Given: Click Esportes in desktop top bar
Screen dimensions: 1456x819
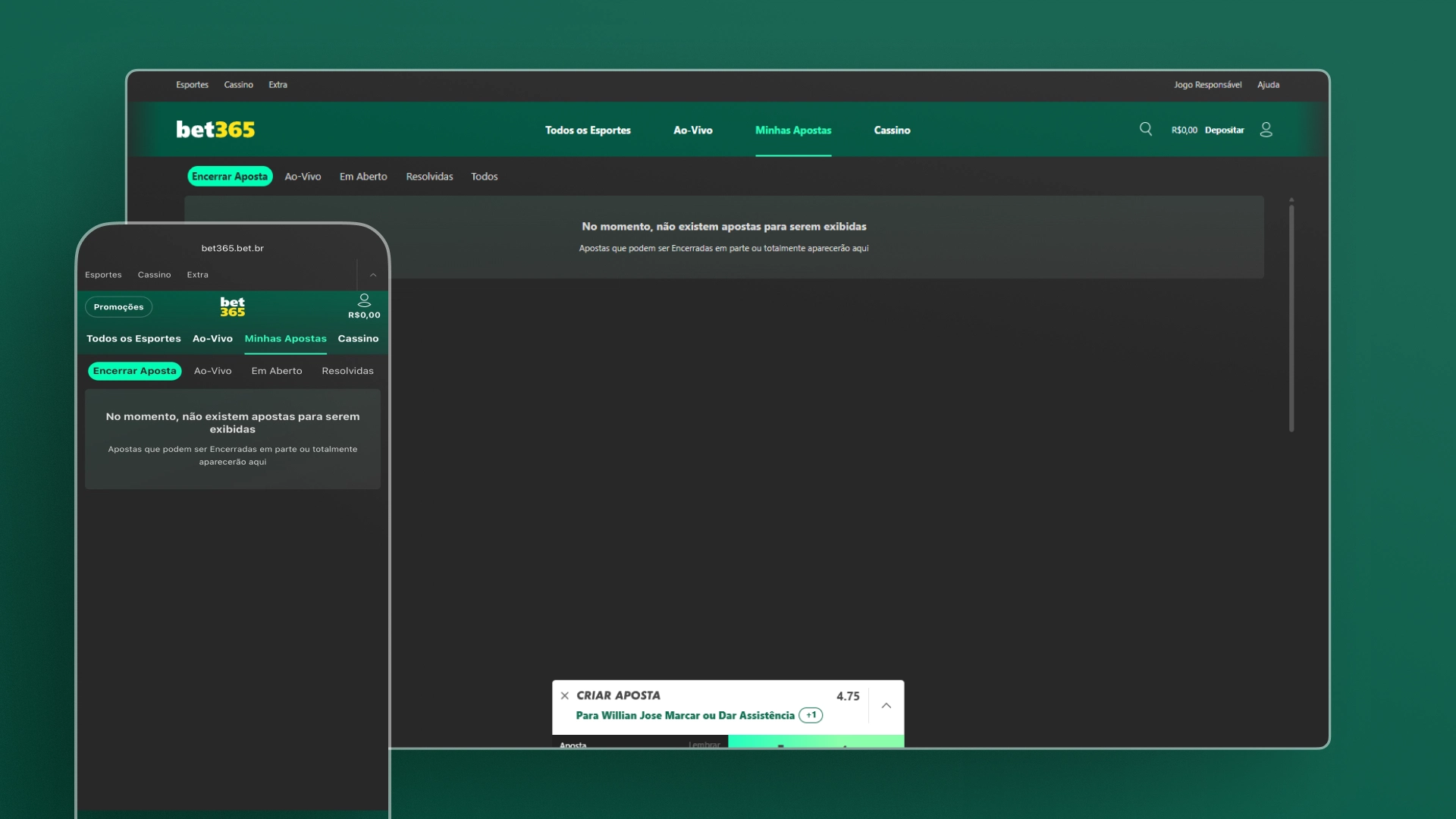Looking at the screenshot, I should (x=192, y=85).
